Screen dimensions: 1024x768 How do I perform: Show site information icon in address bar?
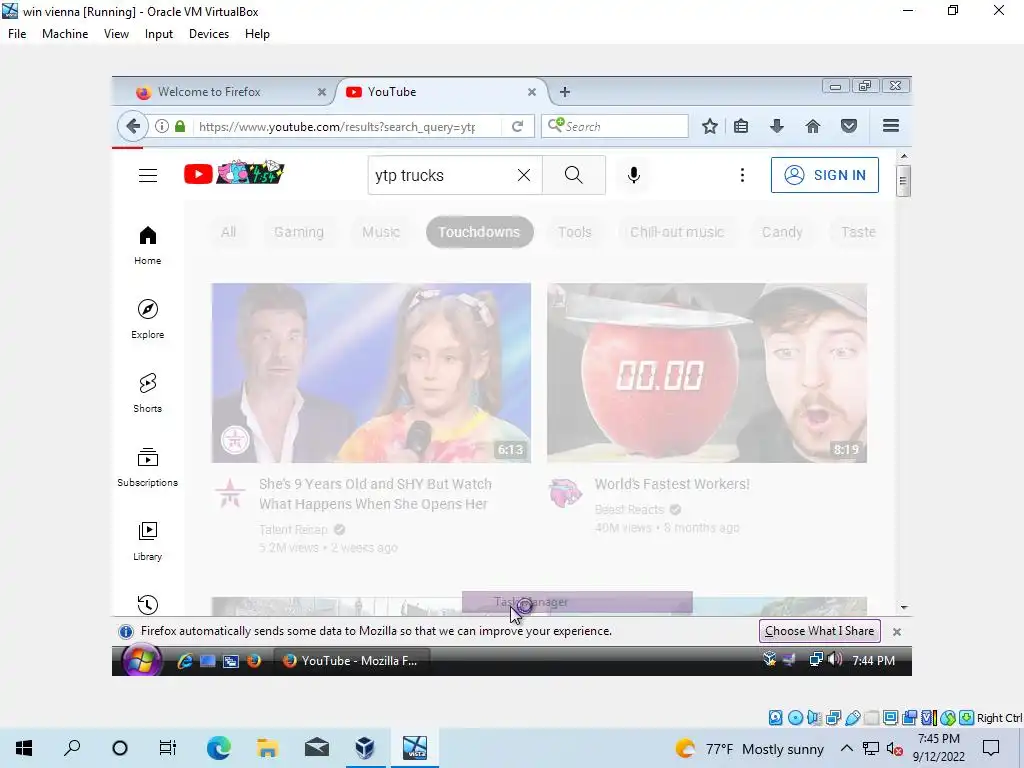[x=161, y=126]
